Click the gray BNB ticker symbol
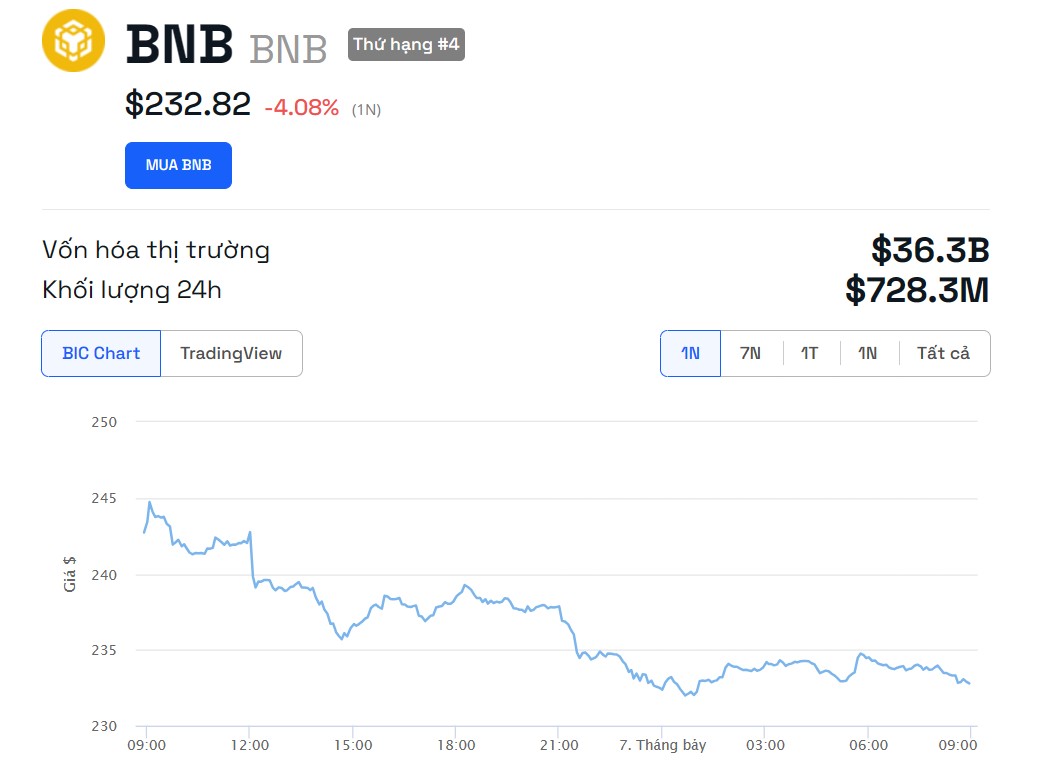 tap(288, 49)
